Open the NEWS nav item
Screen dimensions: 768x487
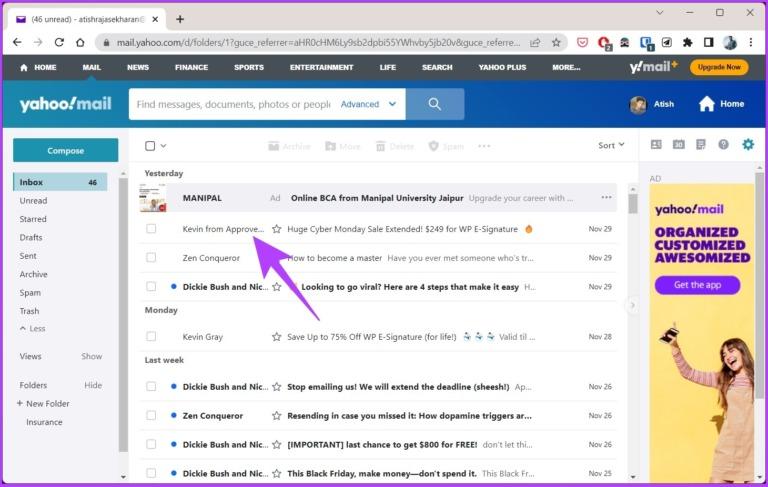[138, 67]
